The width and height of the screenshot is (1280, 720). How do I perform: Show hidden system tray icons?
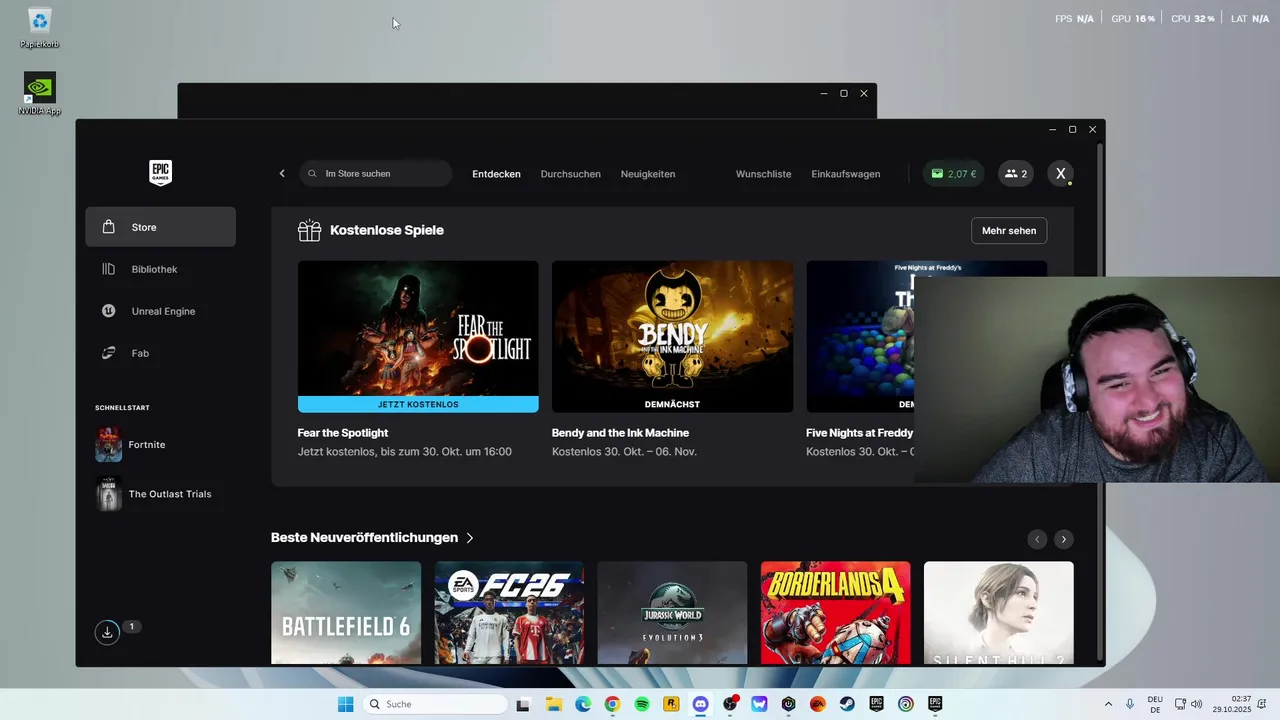click(1108, 704)
